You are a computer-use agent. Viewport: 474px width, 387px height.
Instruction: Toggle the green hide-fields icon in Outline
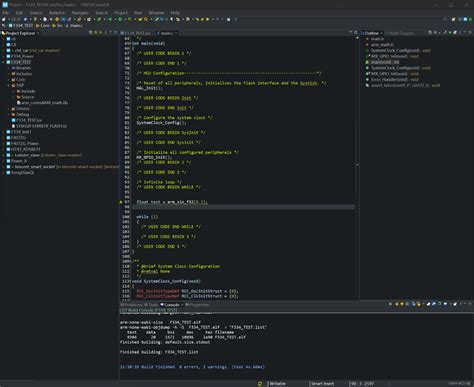[450, 33]
